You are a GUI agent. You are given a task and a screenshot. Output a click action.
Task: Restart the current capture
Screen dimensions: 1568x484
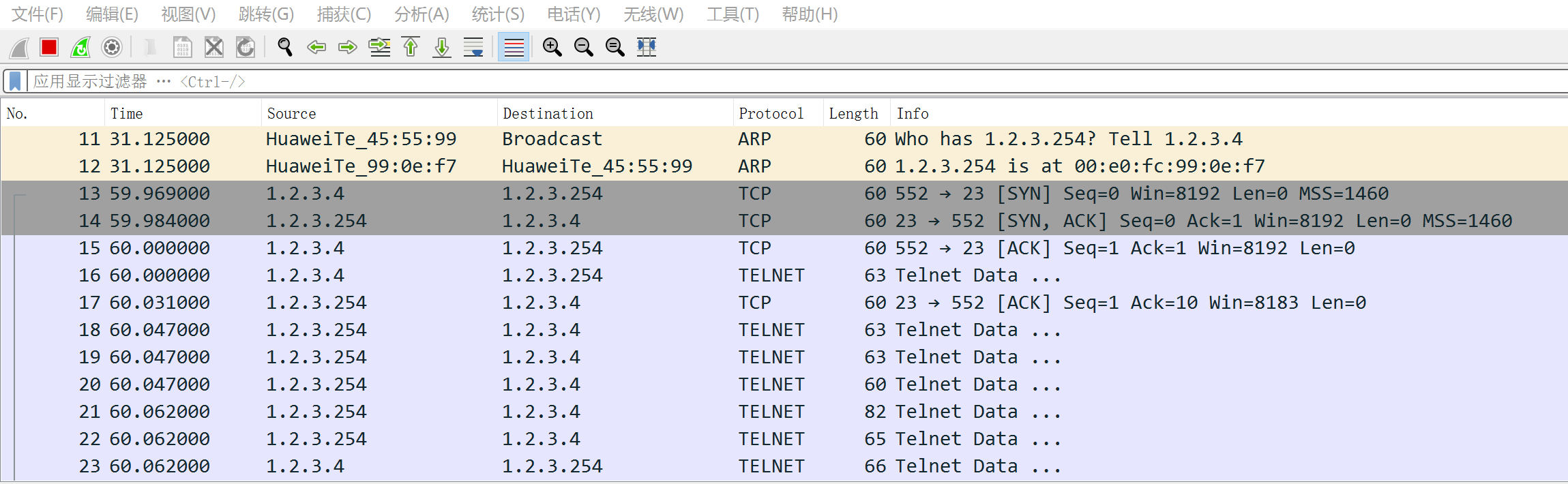80,47
